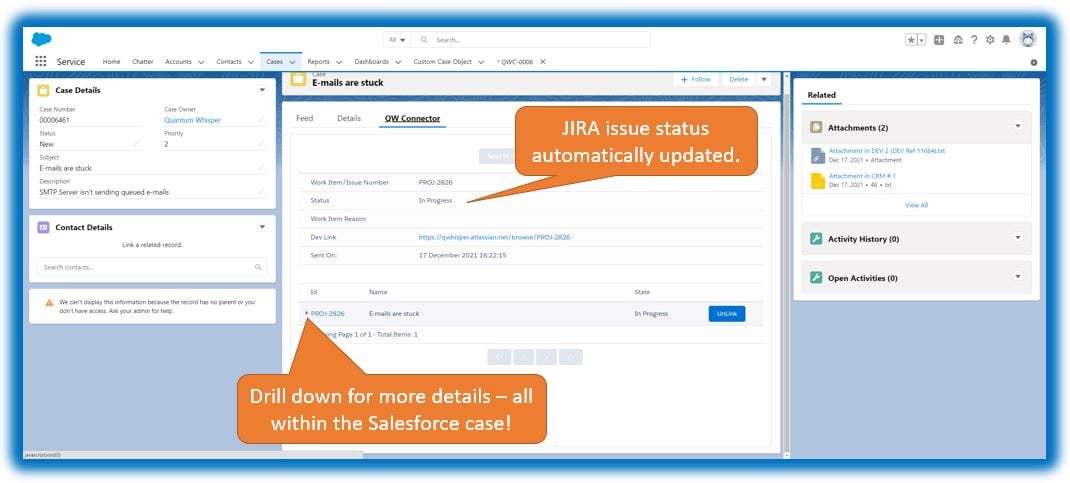Image resolution: width=1070 pixels, height=483 pixels.
Task: Focus the global Search field
Action: [531, 40]
